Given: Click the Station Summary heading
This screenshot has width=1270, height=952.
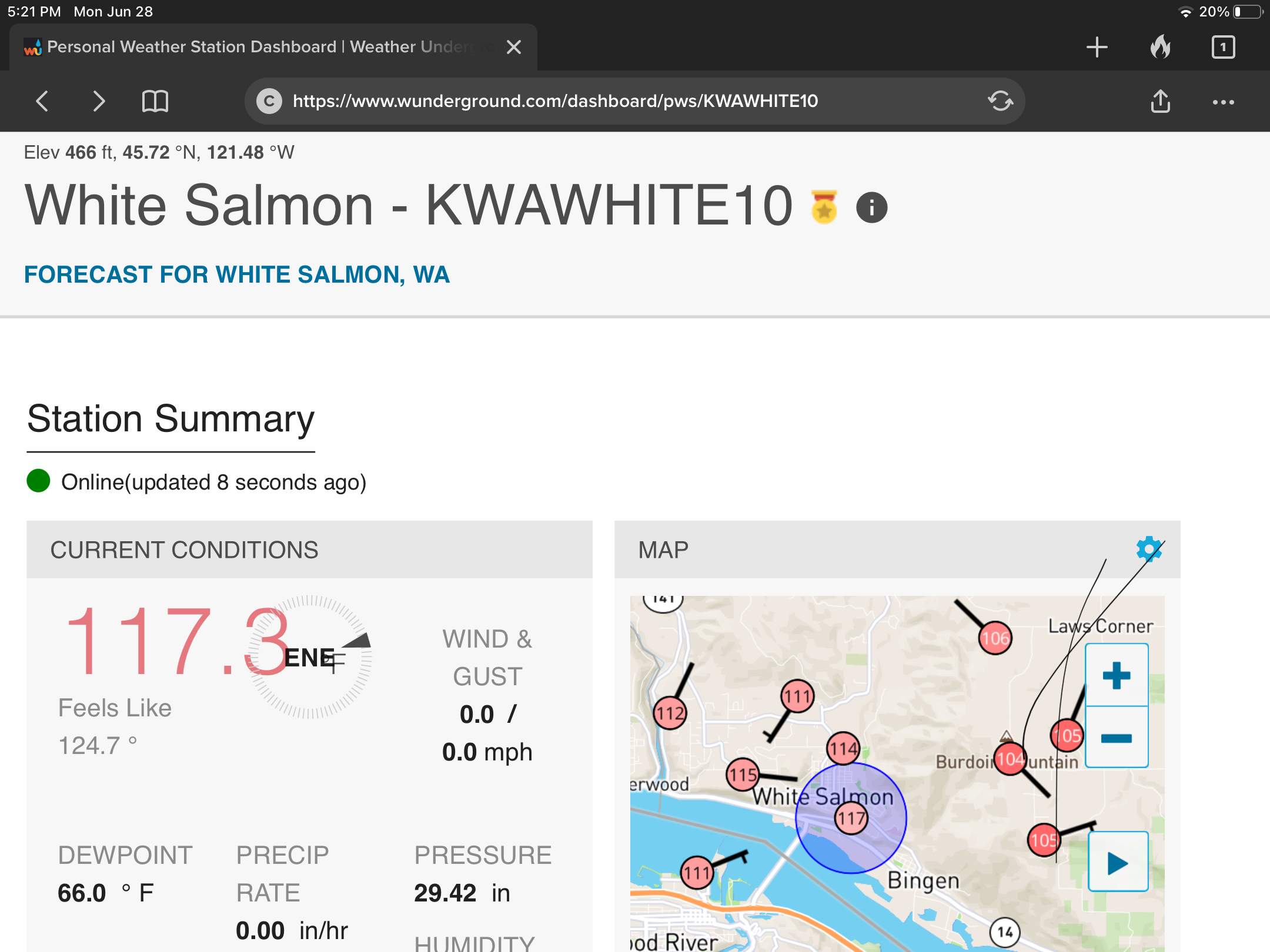Looking at the screenshot, I should click(x=171, y=418).
